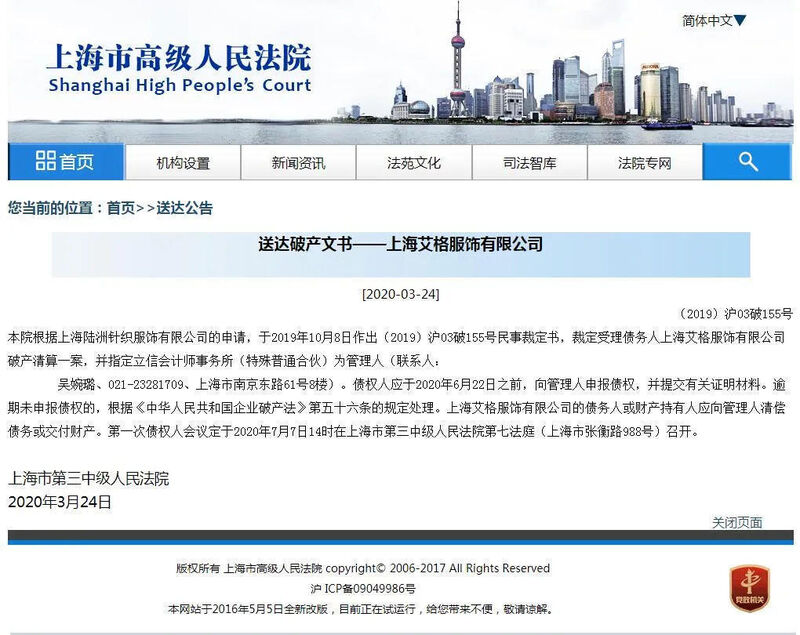This screenshot has height=635, width=800.
Task: Click the search magnifier icon
Action: pyautogui.click(x=747, y=162)
